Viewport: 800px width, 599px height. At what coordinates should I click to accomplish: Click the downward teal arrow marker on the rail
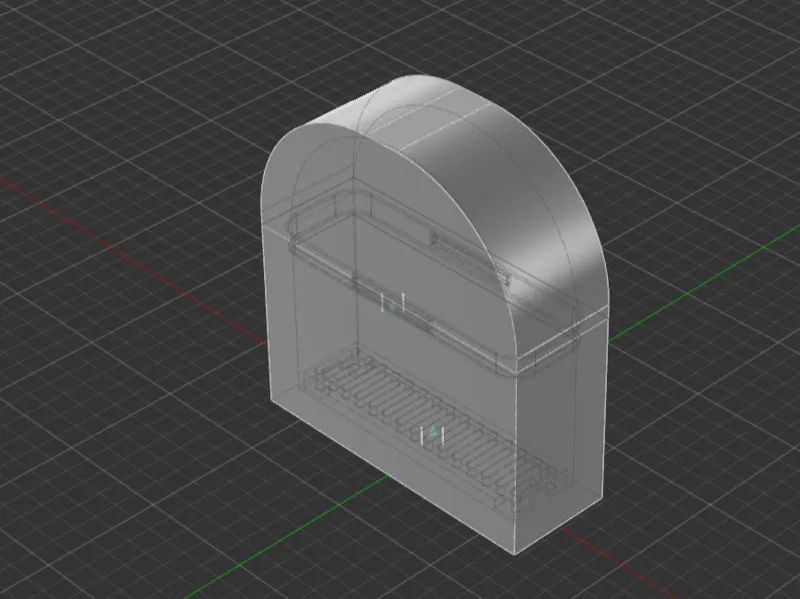(392, 306)
